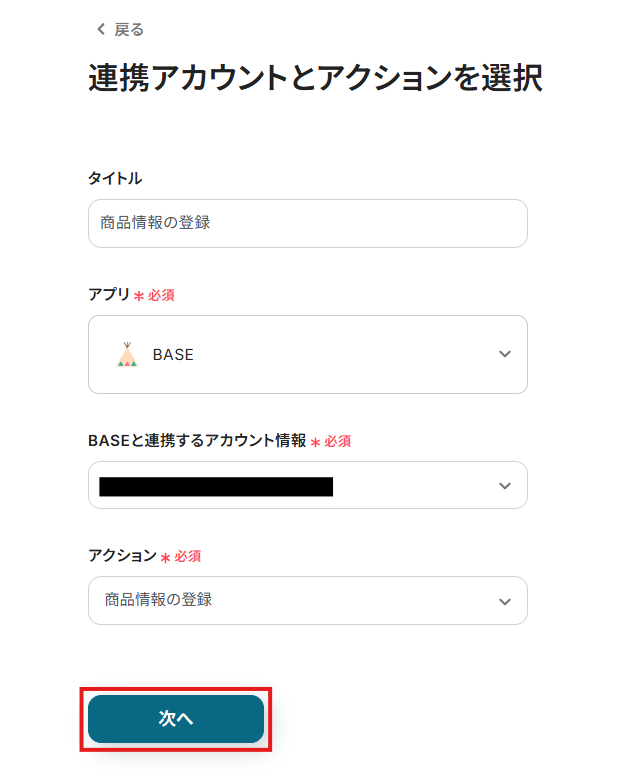Go back via the 戻る link
The width and height of the screenshot is (634, 778).
(x=129, y=30)
